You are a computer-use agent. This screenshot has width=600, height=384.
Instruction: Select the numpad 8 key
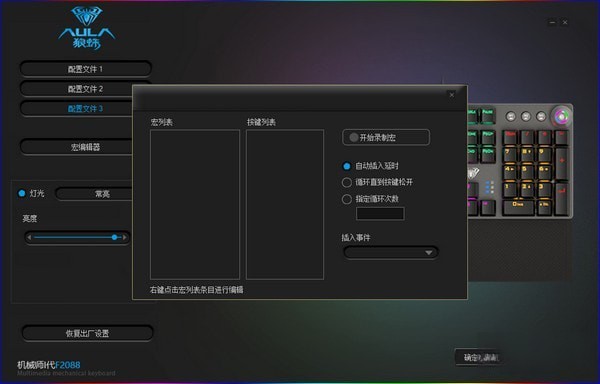pos(527,155)
